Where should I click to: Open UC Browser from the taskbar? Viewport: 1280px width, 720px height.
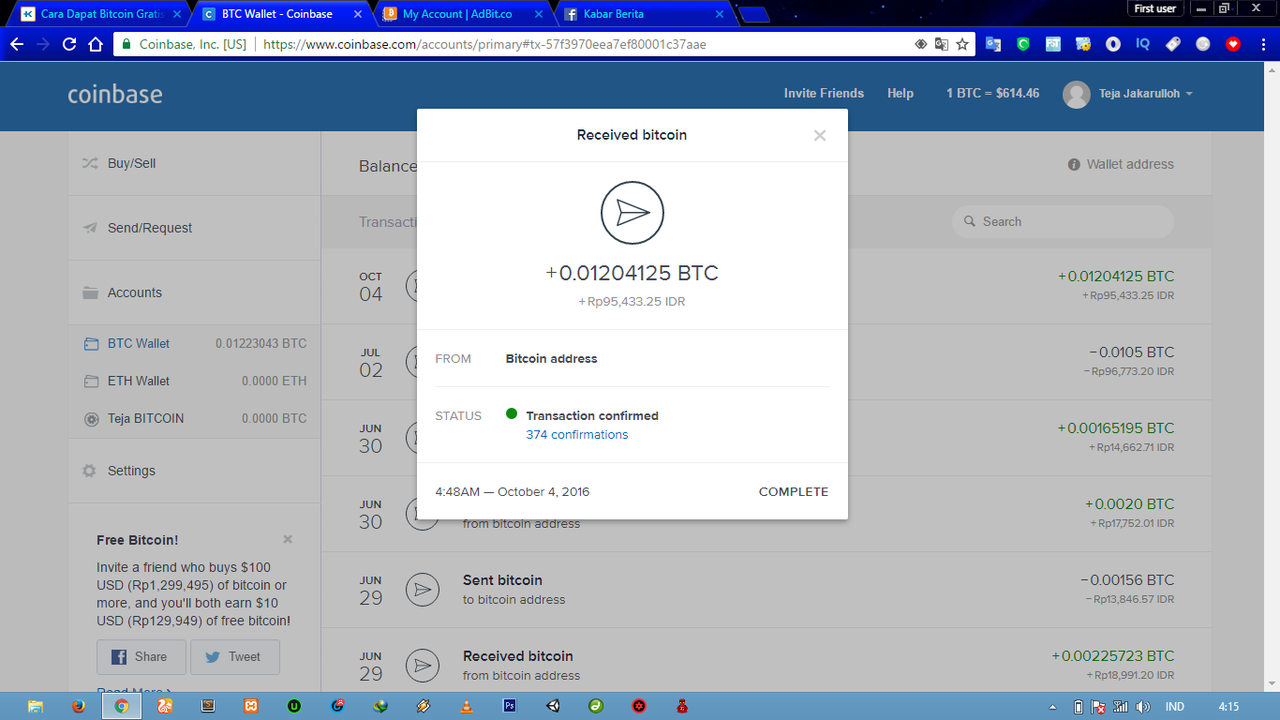pyautogui.click(x=165, y=706)
